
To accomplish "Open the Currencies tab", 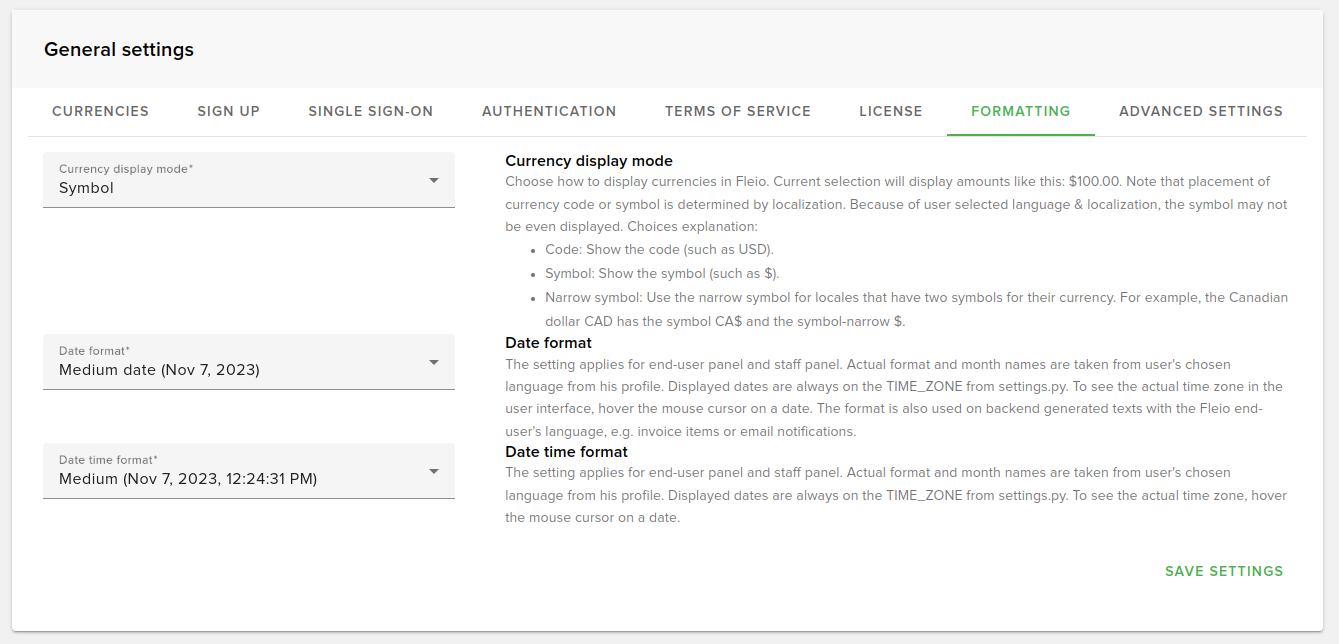I will click(100, 111).
